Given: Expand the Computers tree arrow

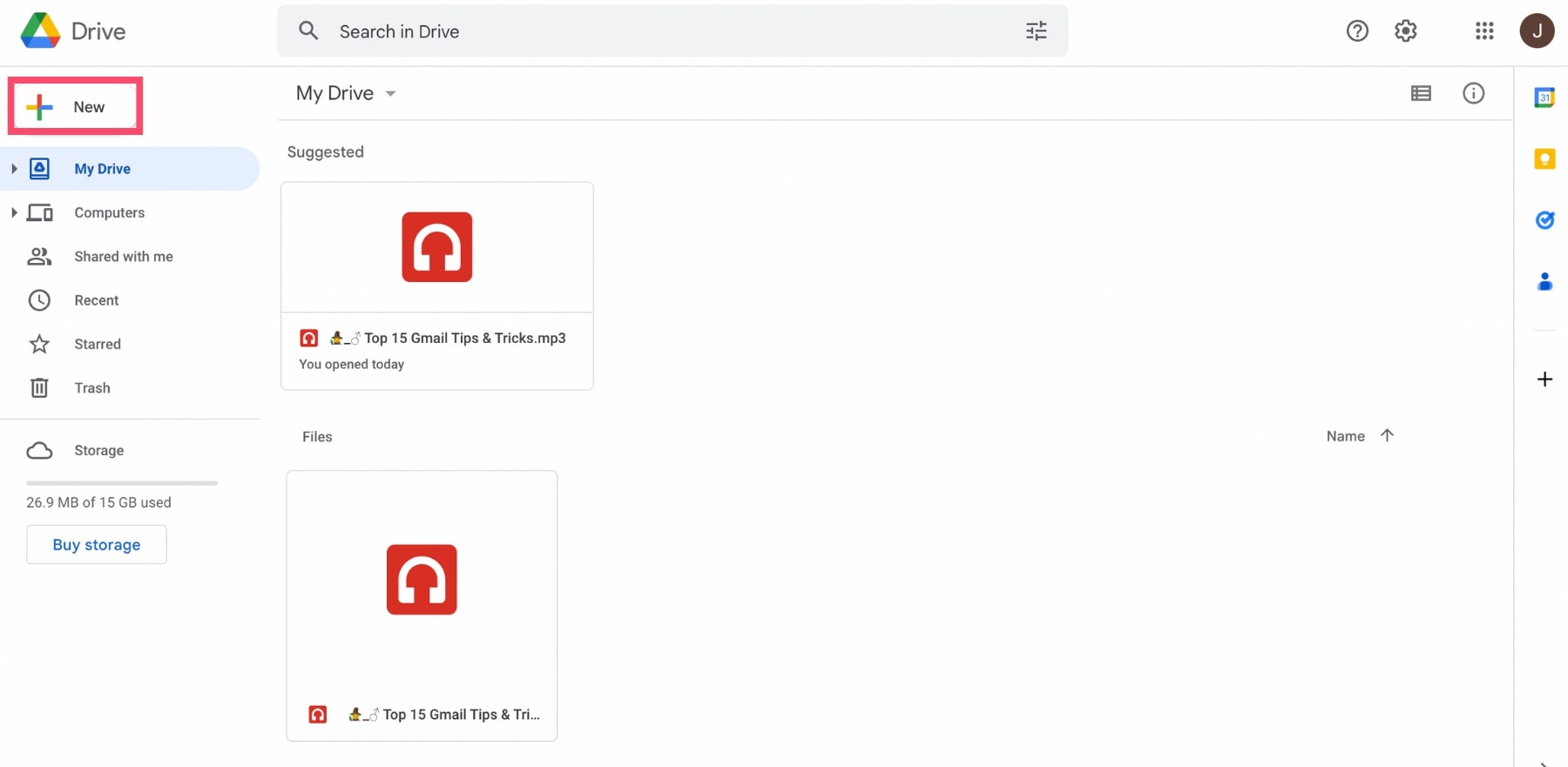Looking at the screenshot, I should (14, 212).
